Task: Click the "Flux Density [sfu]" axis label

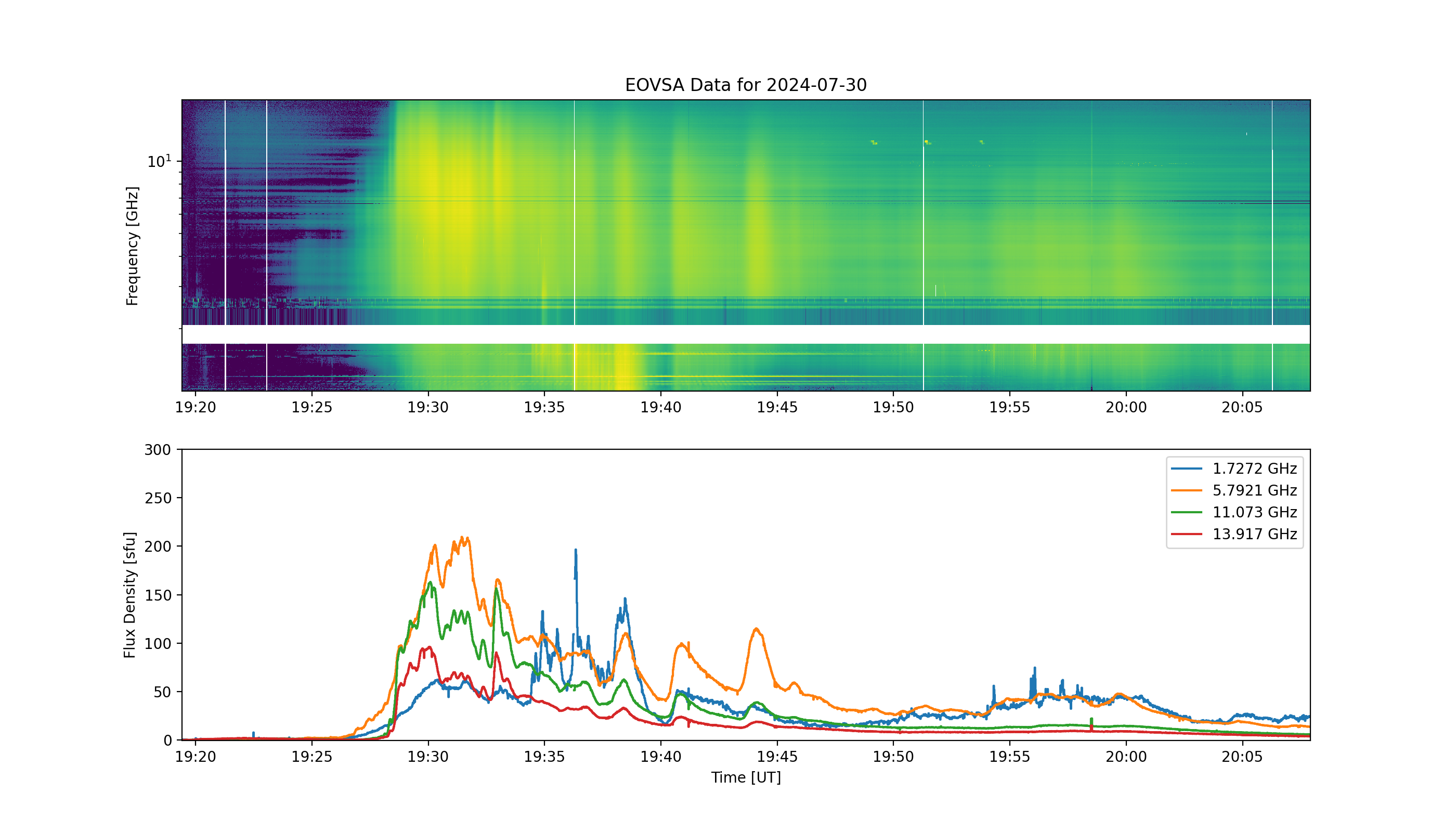Action: point(131,595)
